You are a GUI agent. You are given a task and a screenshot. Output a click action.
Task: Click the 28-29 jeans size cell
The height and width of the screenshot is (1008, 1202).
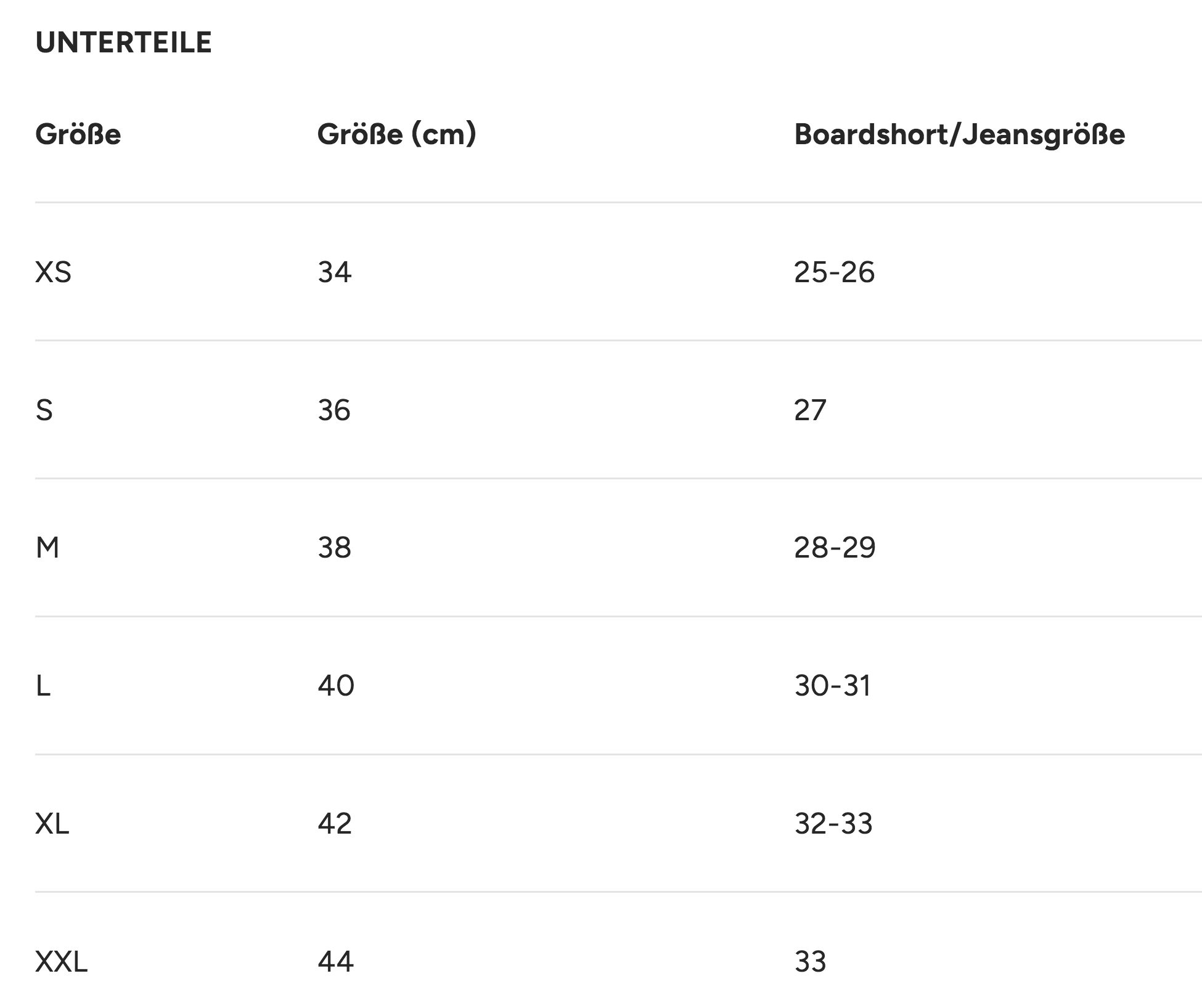(835, 547)
